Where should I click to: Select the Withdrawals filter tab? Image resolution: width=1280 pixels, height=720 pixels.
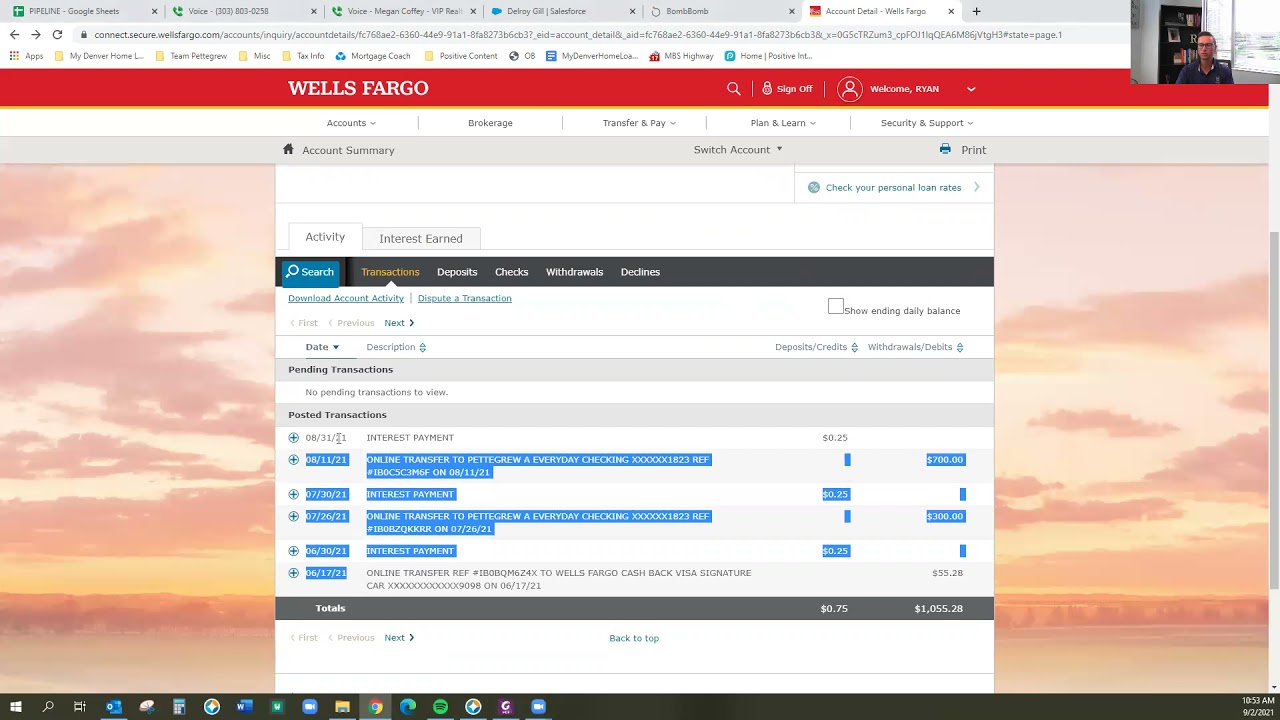(574, 272)
